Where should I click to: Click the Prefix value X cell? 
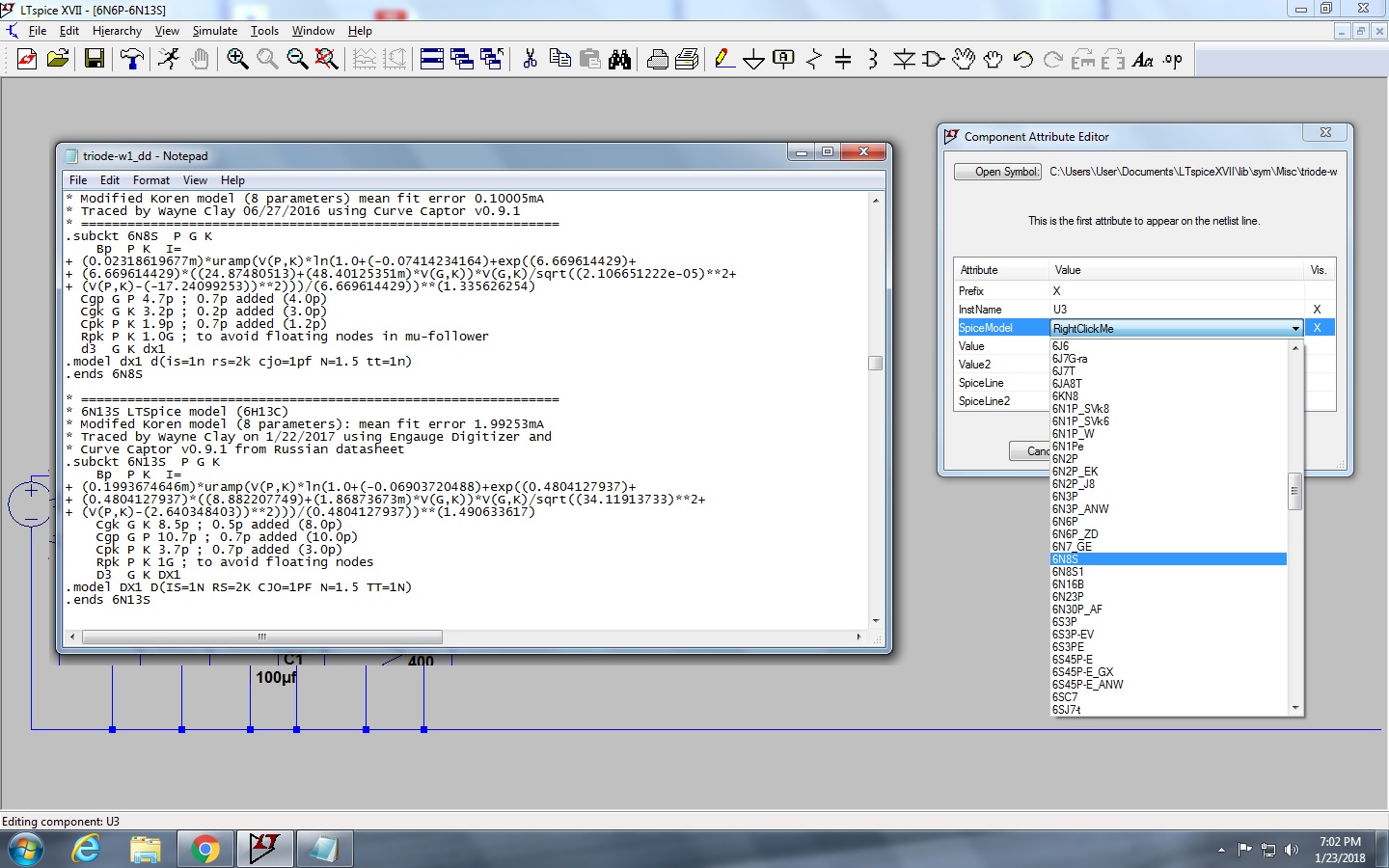1175,291
